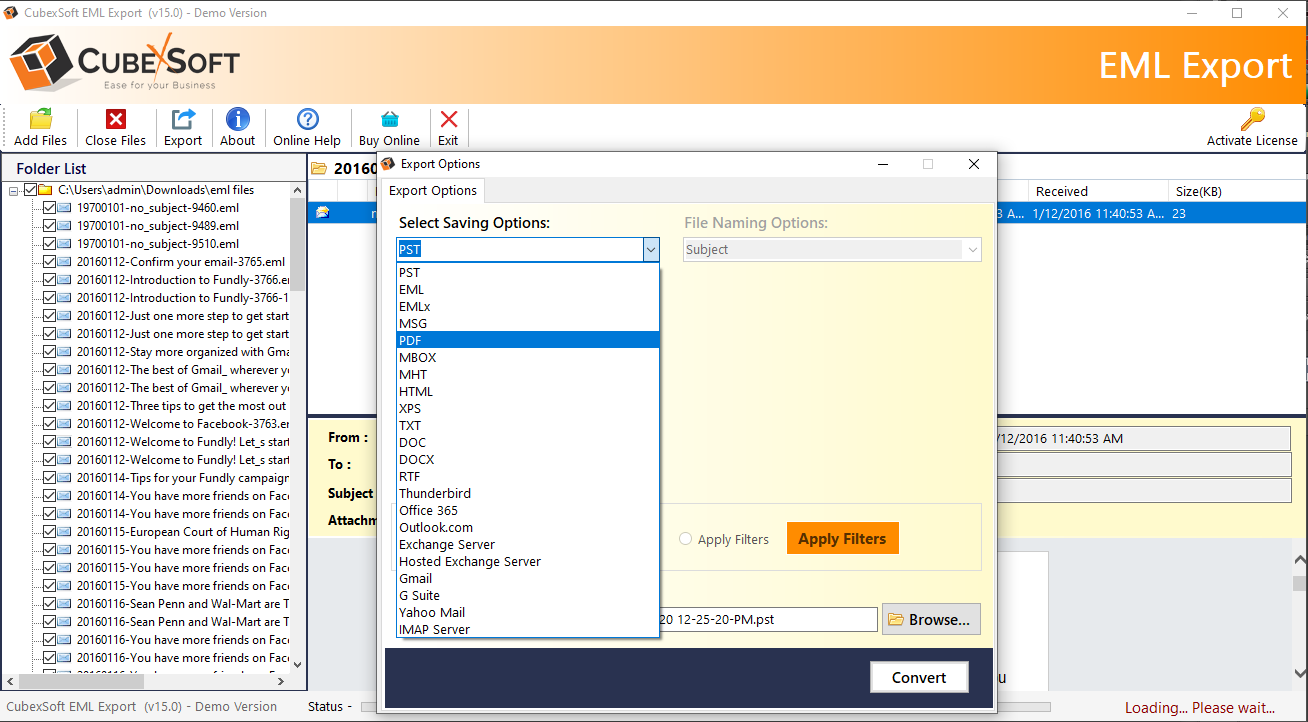
Task: Choose EMLx from the saving options list
Action: coord(528,306)
